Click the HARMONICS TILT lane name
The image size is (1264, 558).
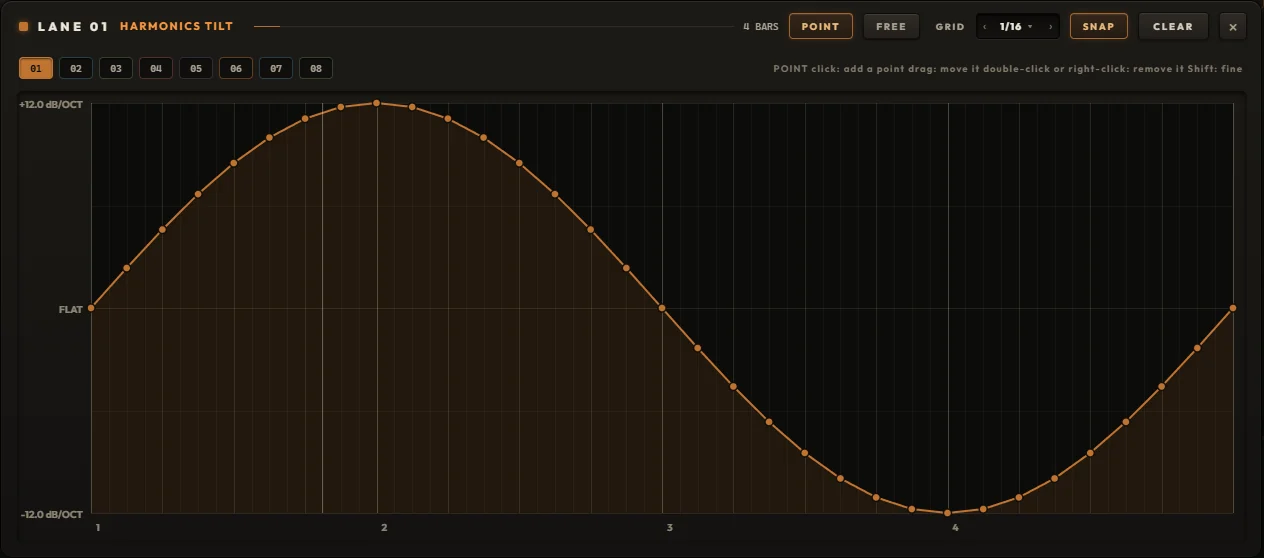pos(176,27)
